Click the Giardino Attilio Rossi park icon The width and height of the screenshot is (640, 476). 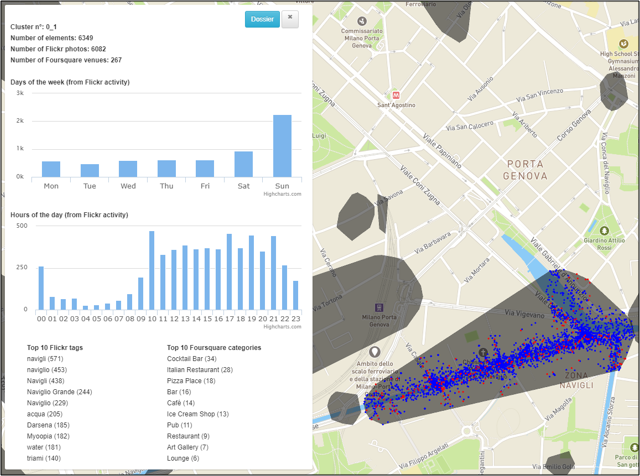[x=604, y=232]
